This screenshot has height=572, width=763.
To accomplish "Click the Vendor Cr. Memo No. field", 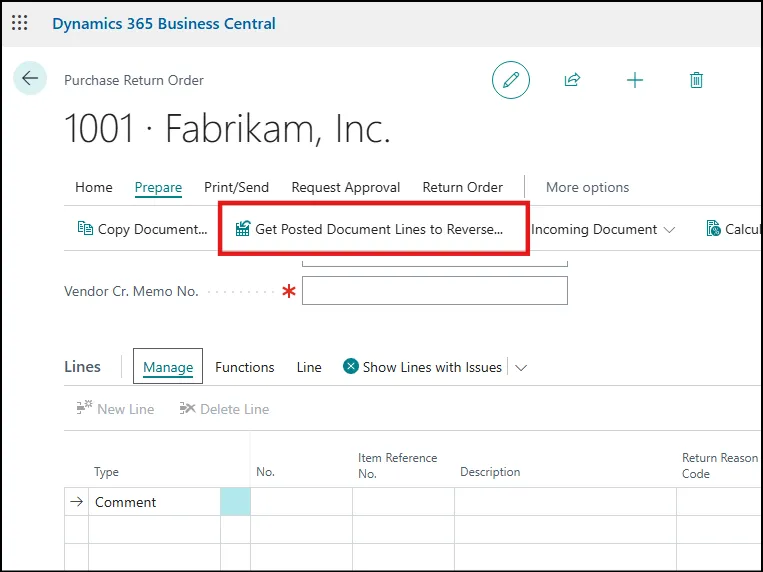I will (435, 291).
